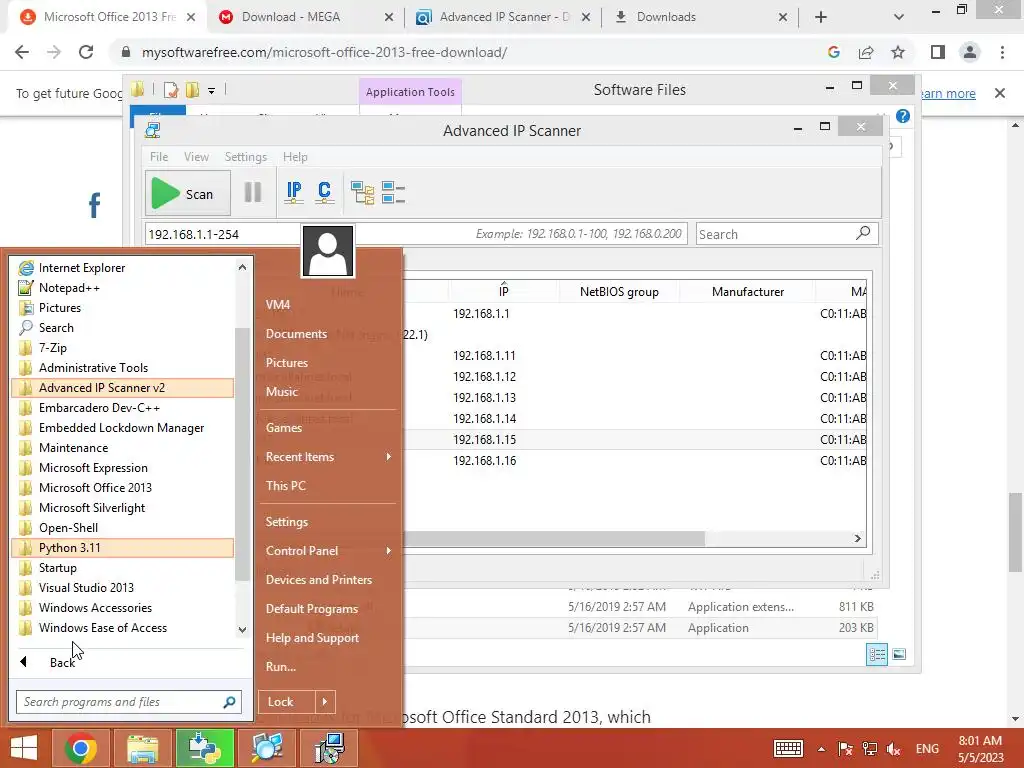Open Chrome three-dot menu
The image size is (1024, 768).
[x=1002, y=52]
